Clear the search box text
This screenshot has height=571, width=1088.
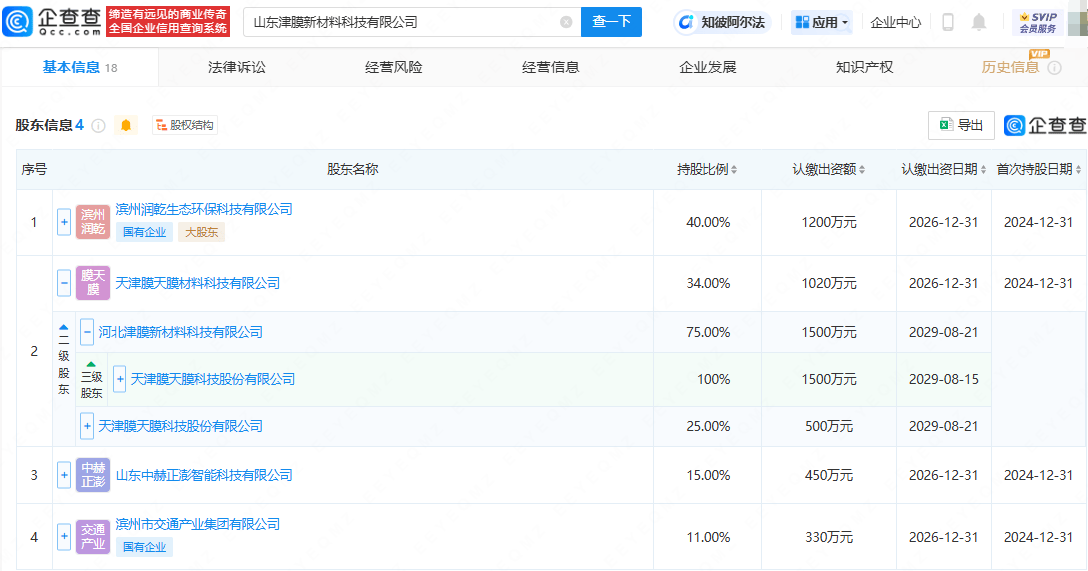[566, 22]
